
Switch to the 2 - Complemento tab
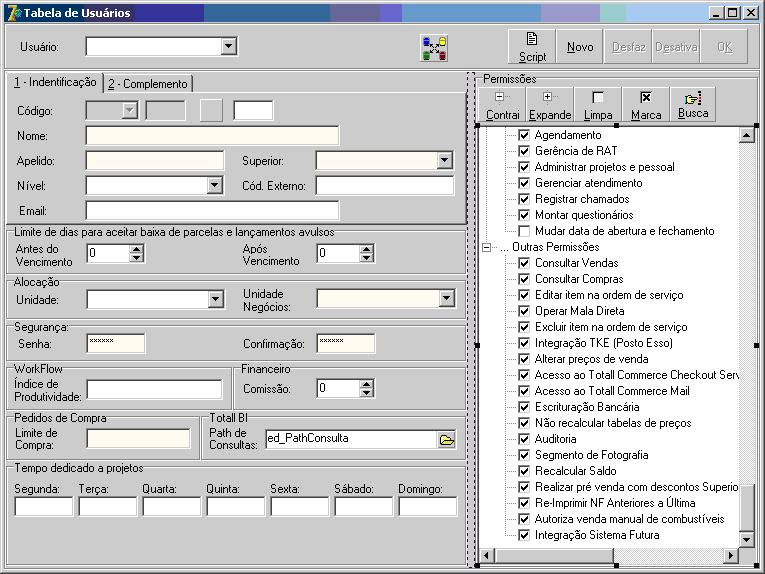pyautogui.click(x=148, y=84)
